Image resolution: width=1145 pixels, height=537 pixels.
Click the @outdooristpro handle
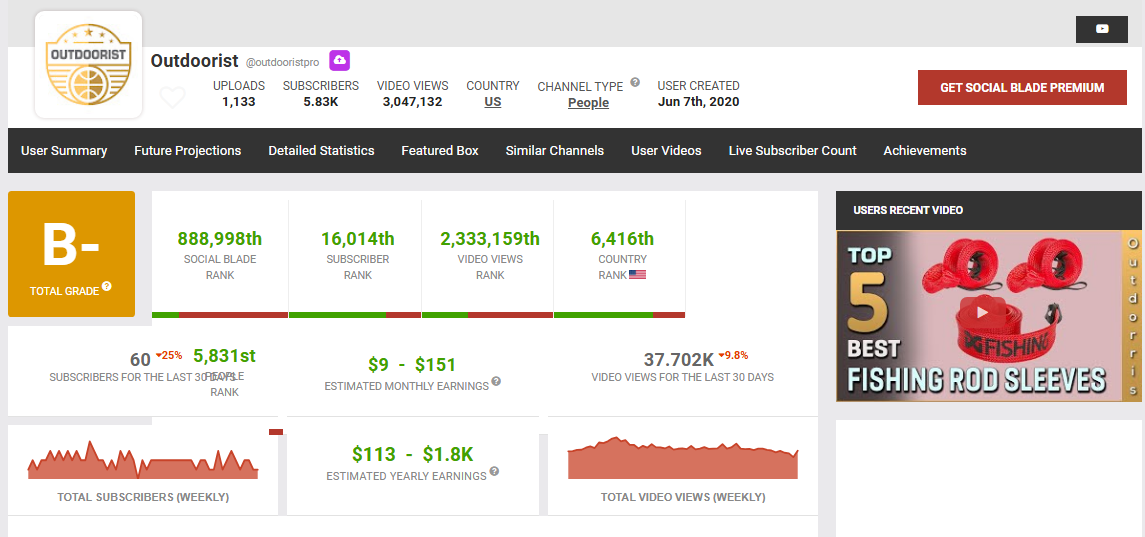click(x=283, y=62)
